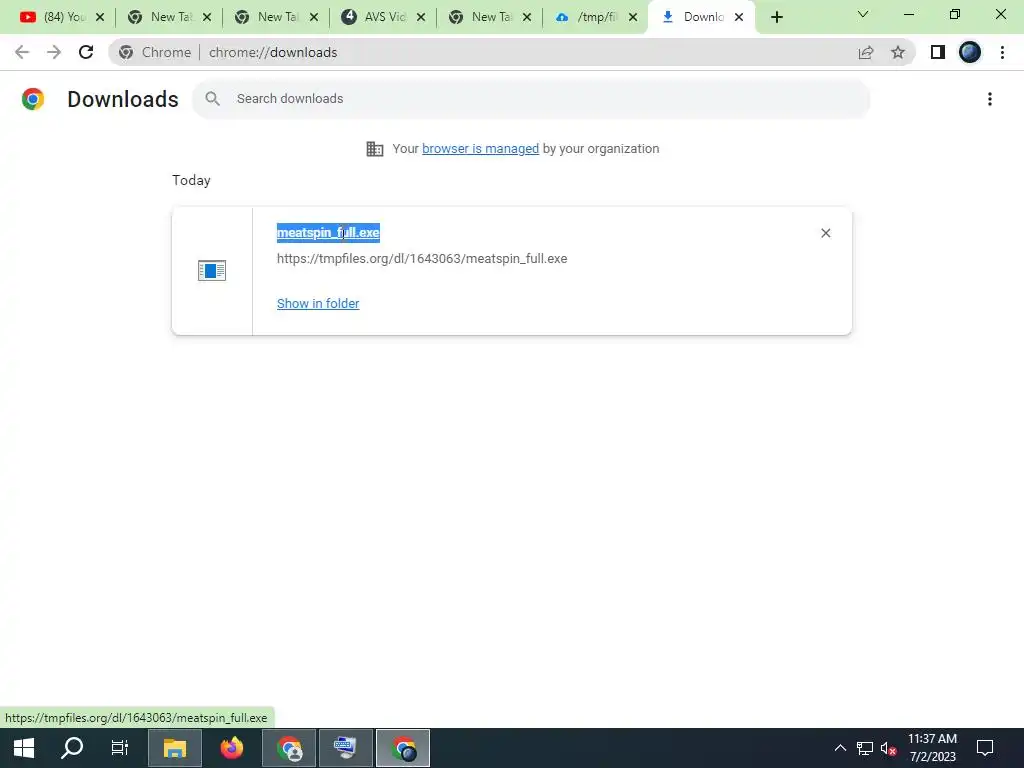1024x768 pixels.
Task: Close the Downloads tab
Action: [739, 18]
